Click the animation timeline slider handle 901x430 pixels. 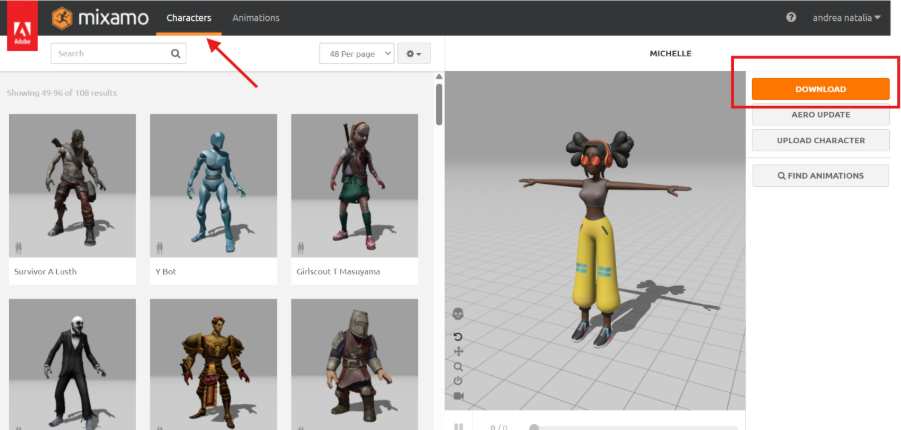coord(534,427)
